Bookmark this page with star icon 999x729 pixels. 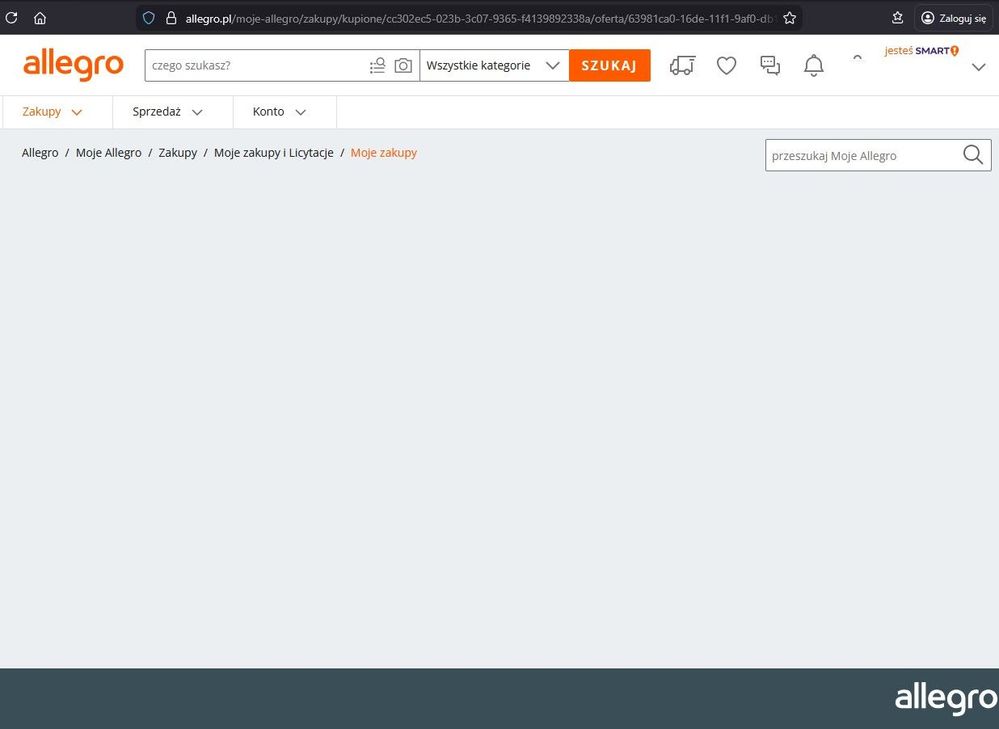[x=789, y=18]
